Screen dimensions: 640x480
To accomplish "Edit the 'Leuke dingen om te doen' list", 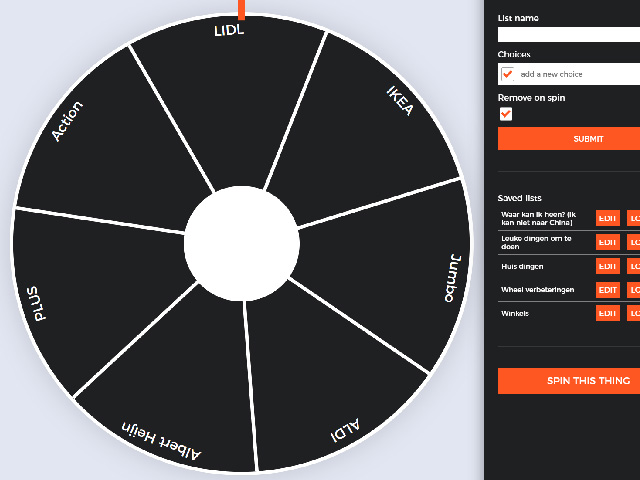I will point(607,242).
